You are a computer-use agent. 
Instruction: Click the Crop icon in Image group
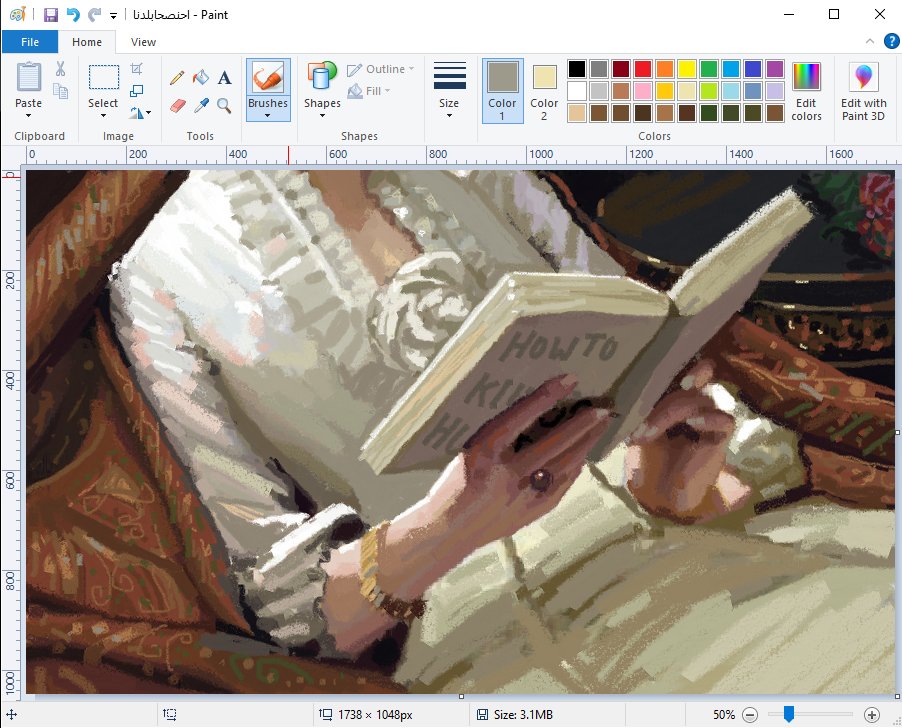coord(136,69)
